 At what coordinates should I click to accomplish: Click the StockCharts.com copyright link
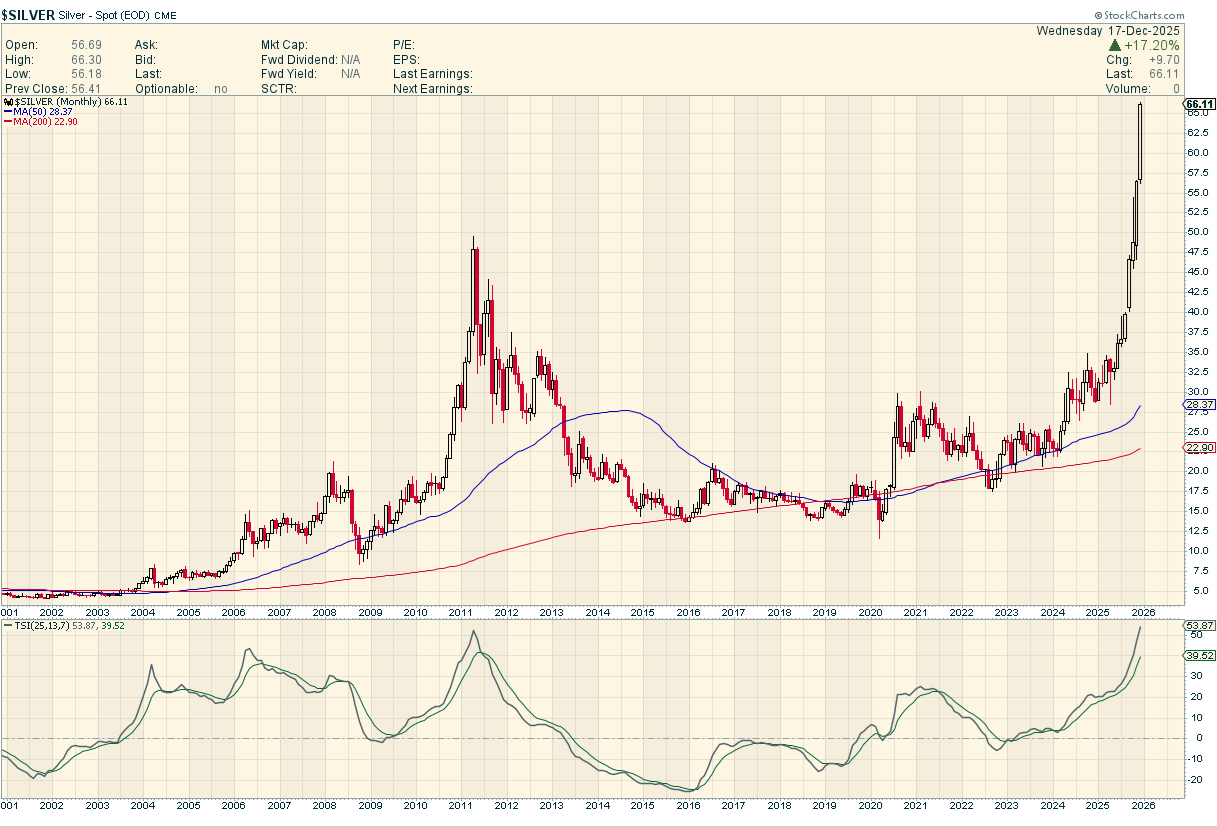pos(1139,16)
